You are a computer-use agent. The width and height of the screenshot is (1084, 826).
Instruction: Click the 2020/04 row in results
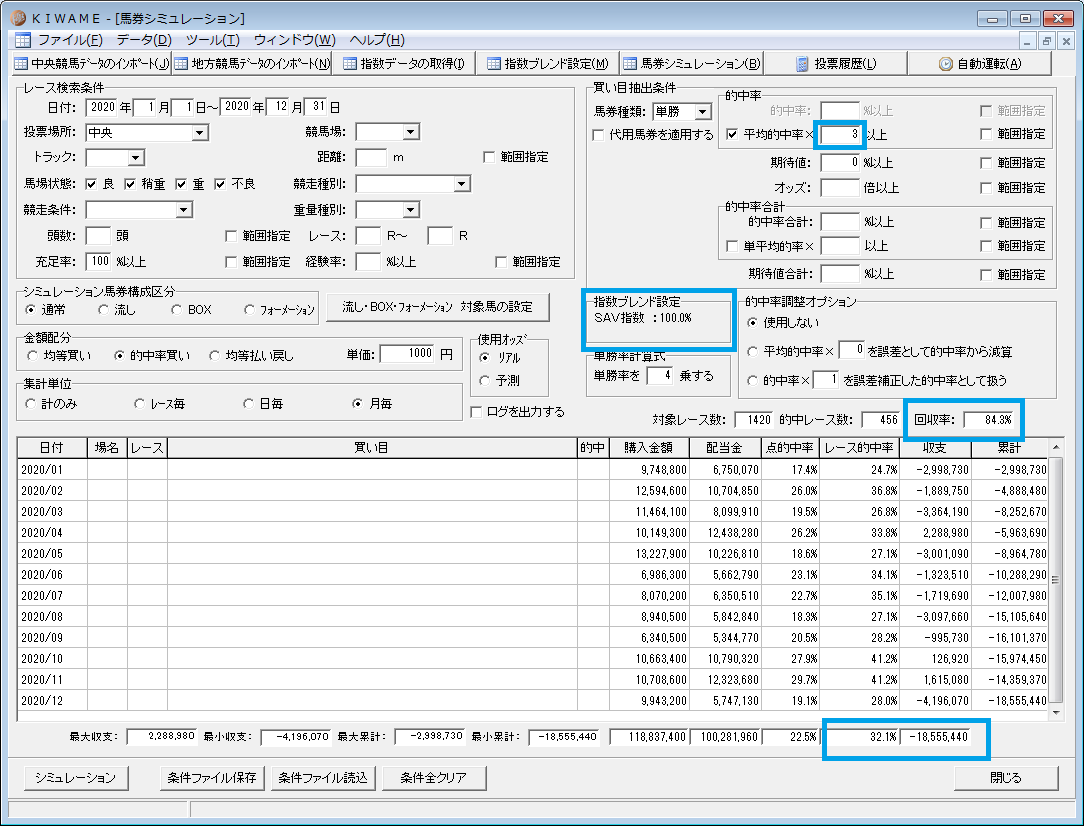[532, 533]
